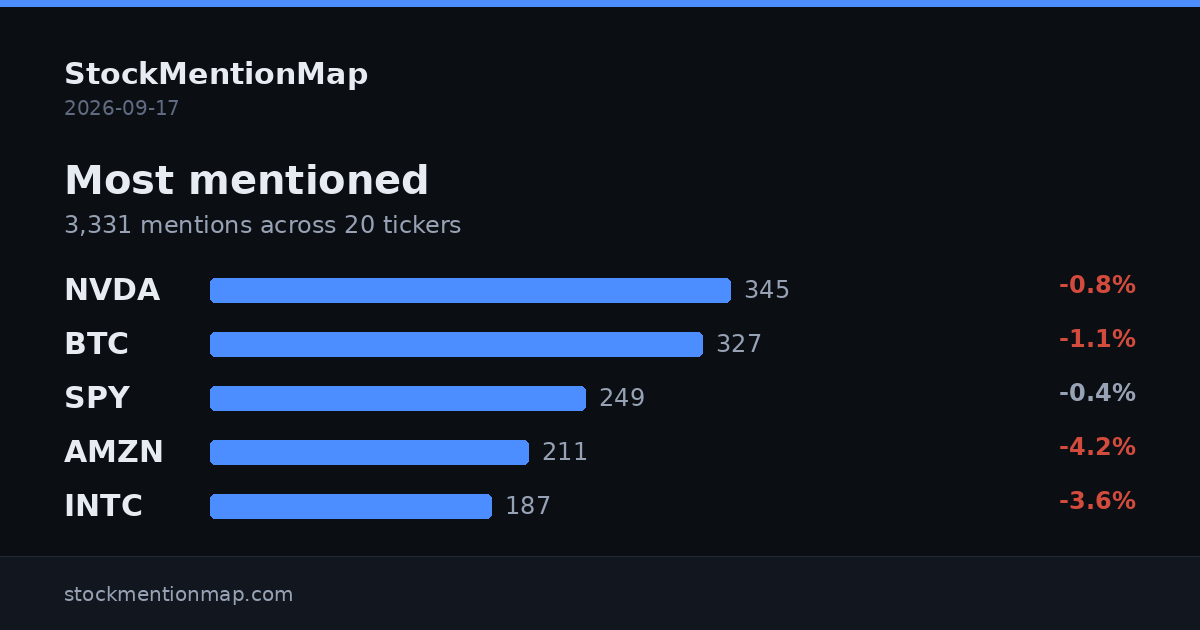Click the SPY mentions bar

coord(398,398)
